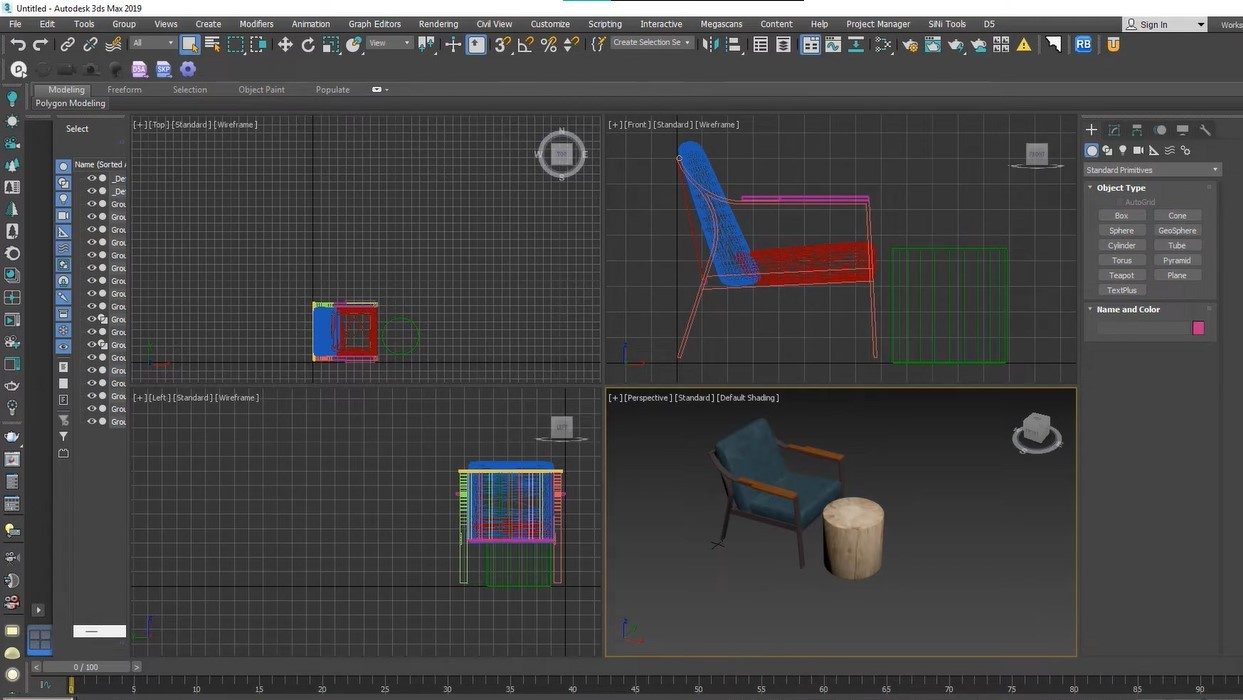The image size is (1243, 700).
Task: Open the pink object color swatch
Action: coord(1198,328)
